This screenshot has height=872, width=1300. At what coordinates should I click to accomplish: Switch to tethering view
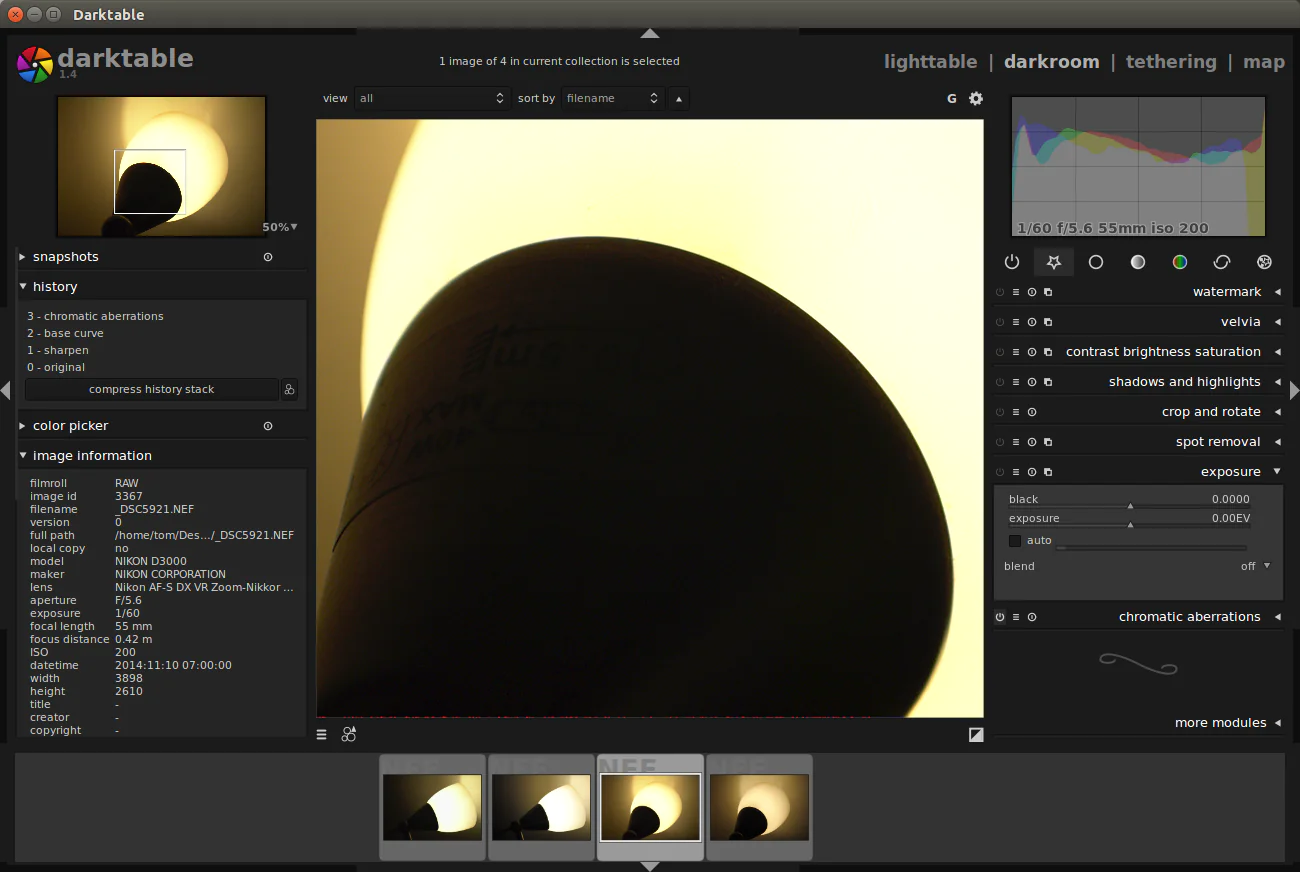click(1171, 62)
